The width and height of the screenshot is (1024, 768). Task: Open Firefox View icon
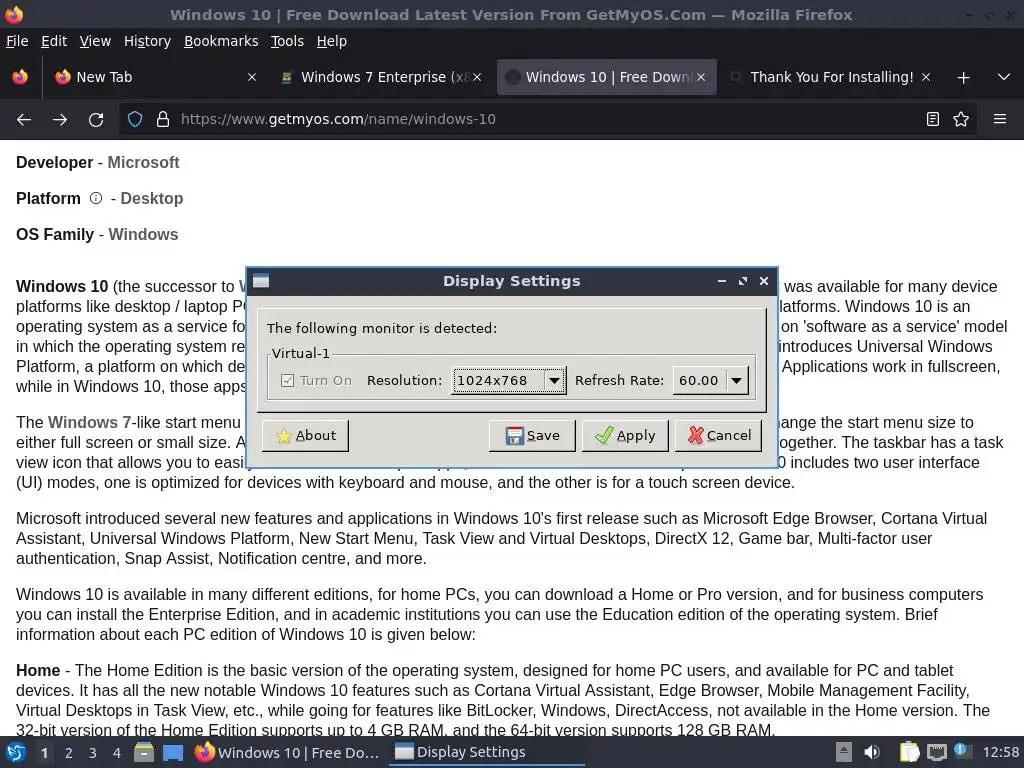coord(20,77)
